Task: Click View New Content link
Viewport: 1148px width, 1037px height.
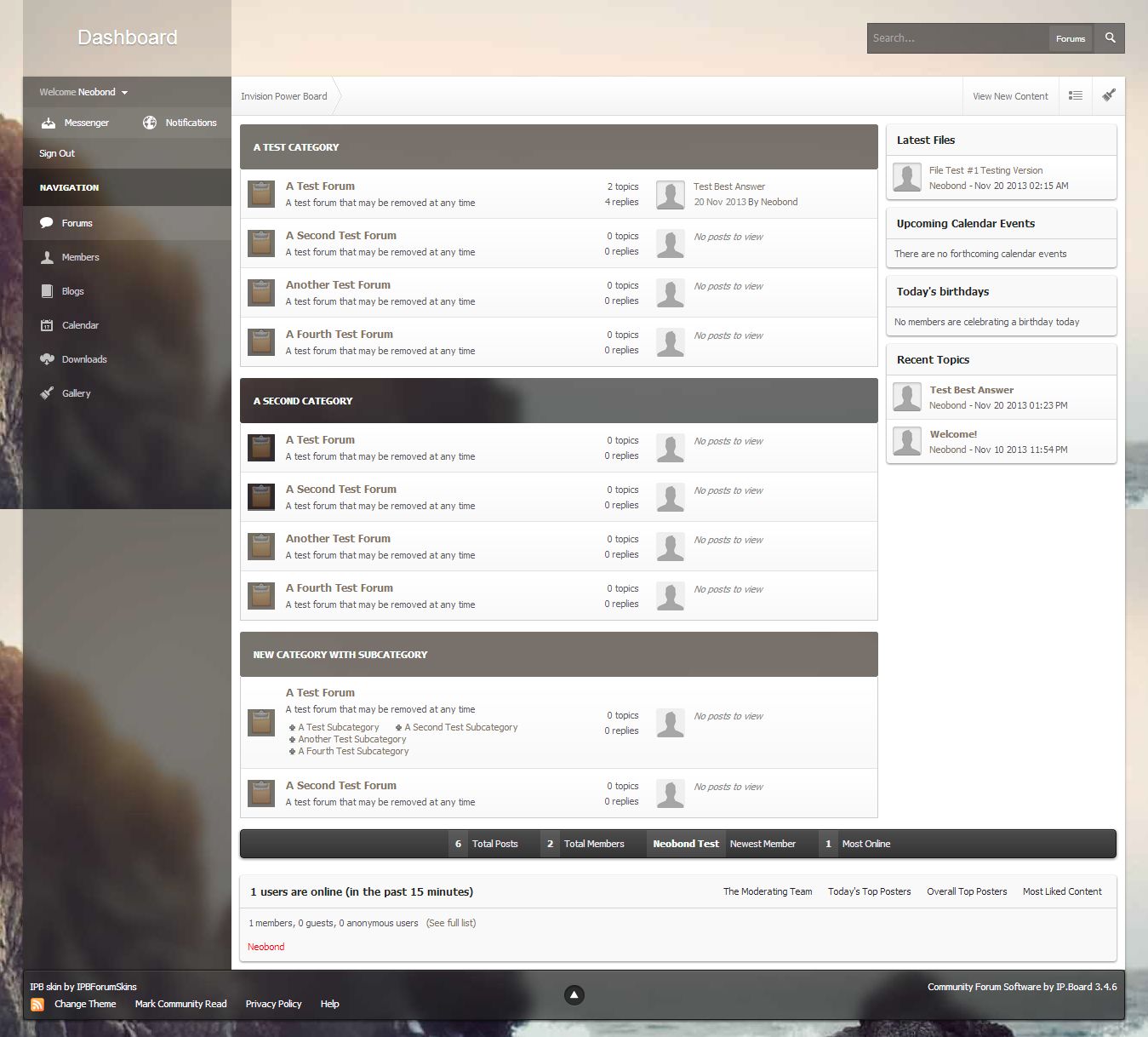Action: click(x=1010, y=96)
